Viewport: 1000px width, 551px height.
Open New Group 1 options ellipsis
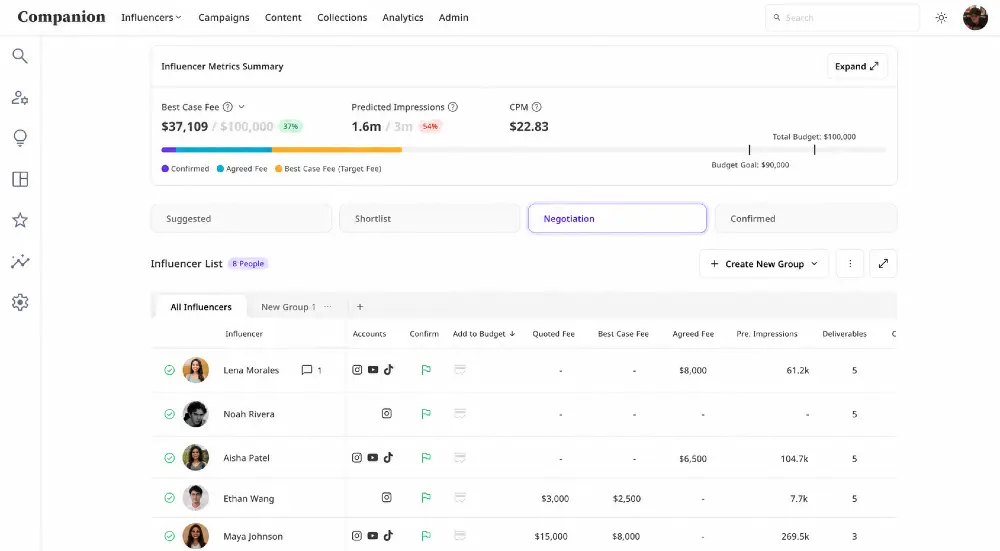tap(328, 307)
